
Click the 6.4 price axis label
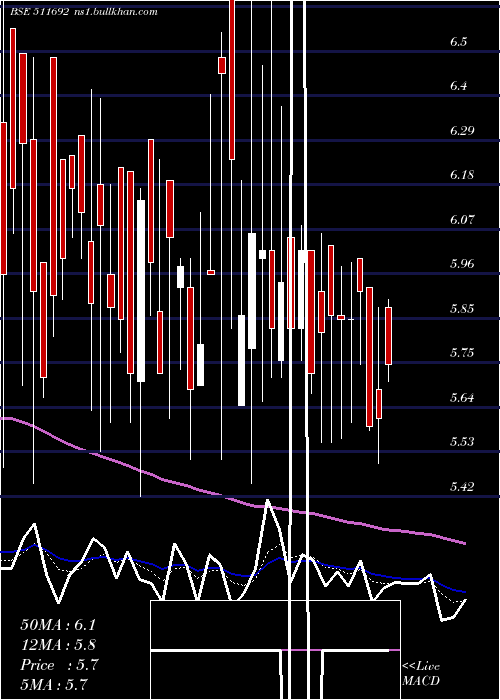[458, 86]
